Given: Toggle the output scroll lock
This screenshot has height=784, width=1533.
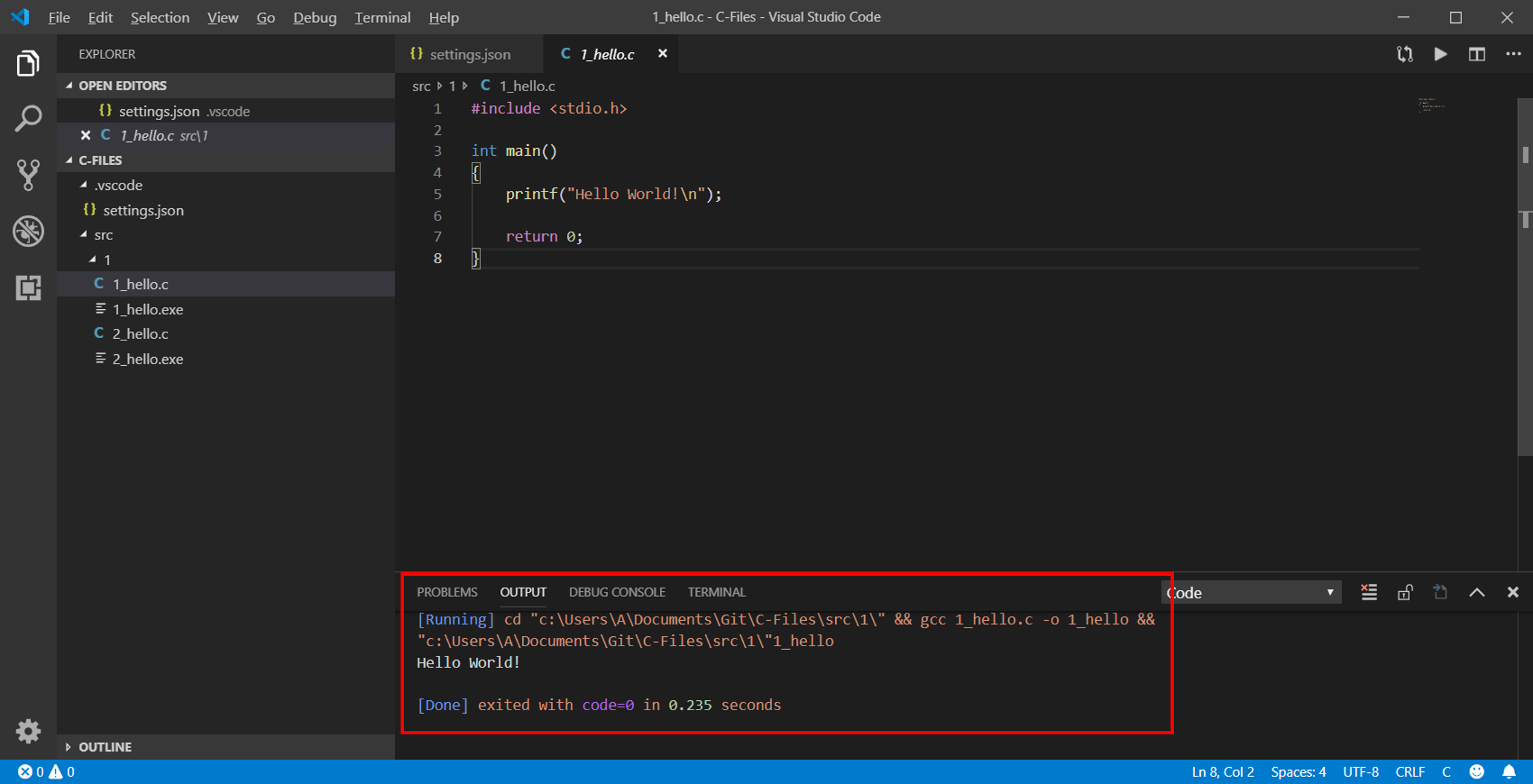Looking at the screenshot, I should coord(1404,592).
